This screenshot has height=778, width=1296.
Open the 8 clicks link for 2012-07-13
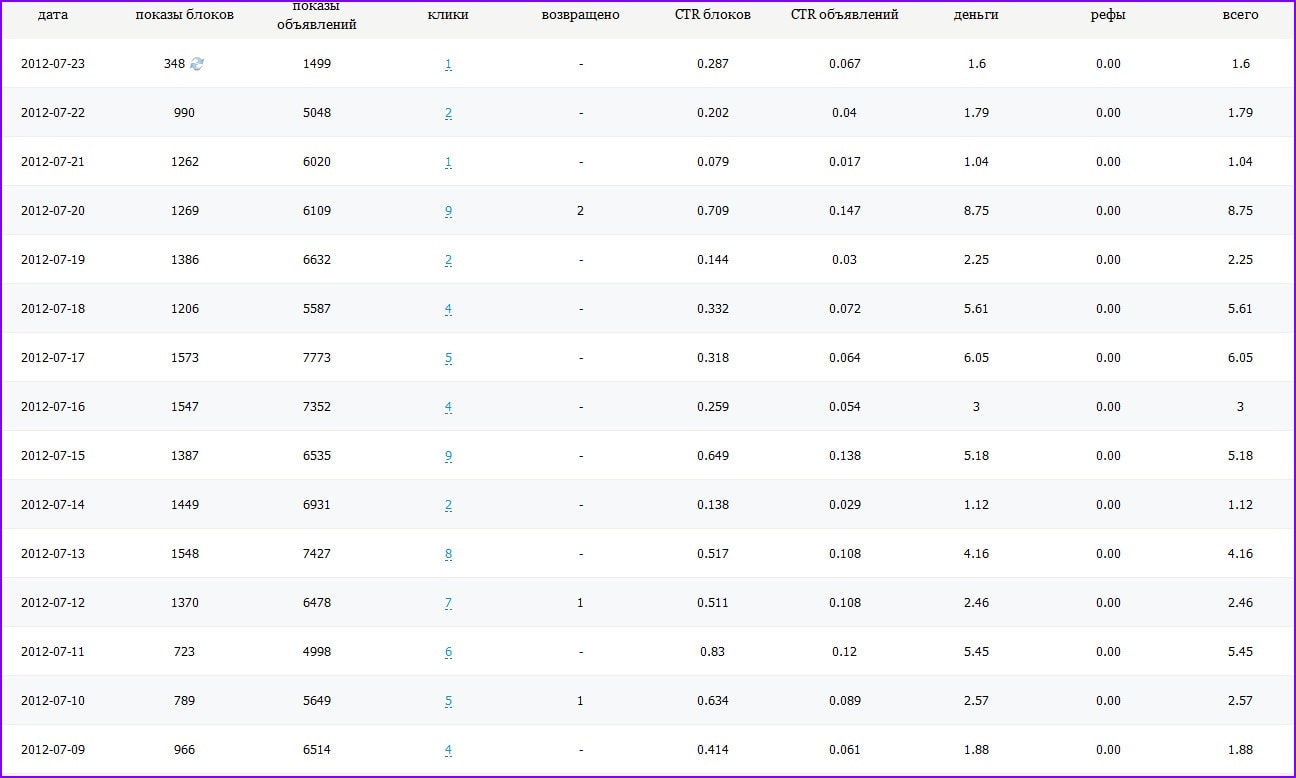point(448,554)
